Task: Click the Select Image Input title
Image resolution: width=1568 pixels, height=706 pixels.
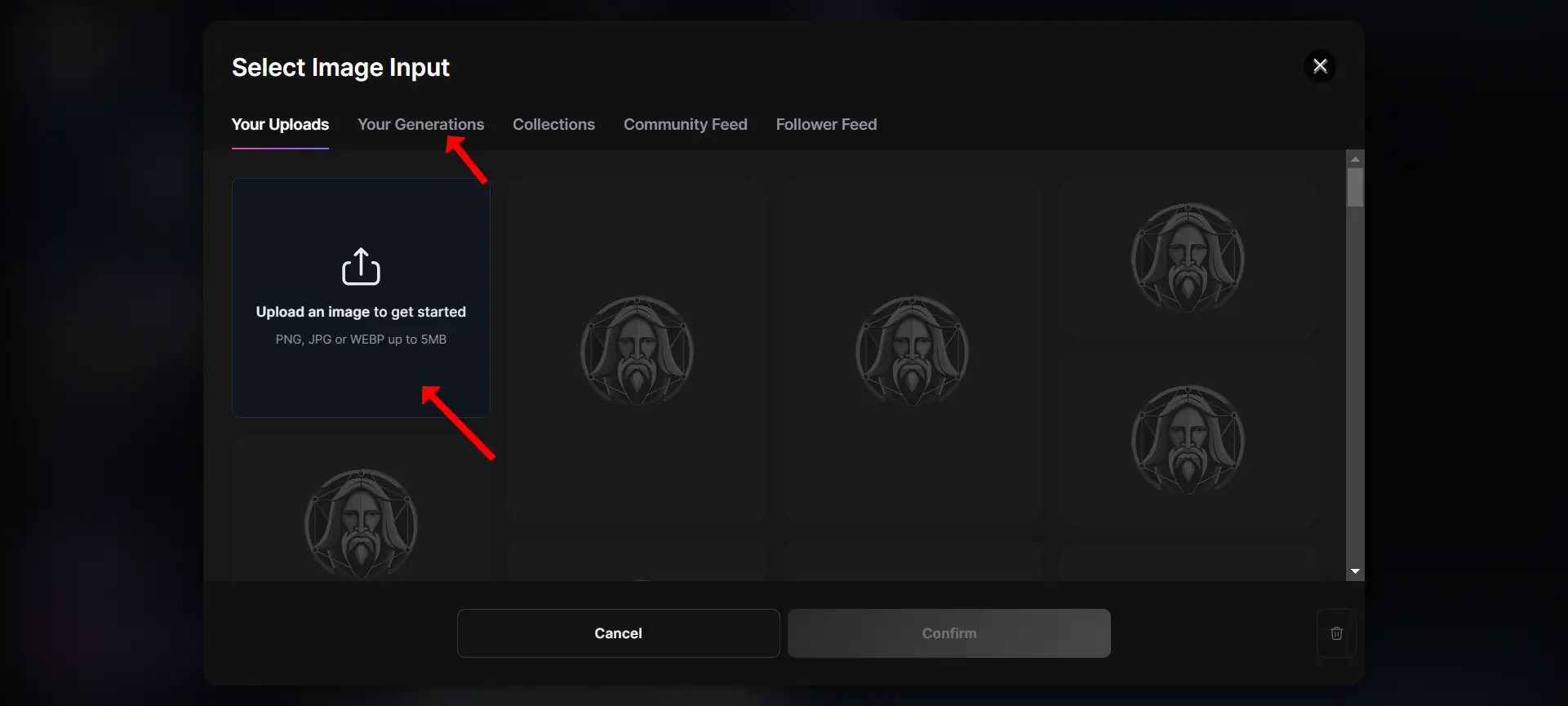Action: coord(340,67)
